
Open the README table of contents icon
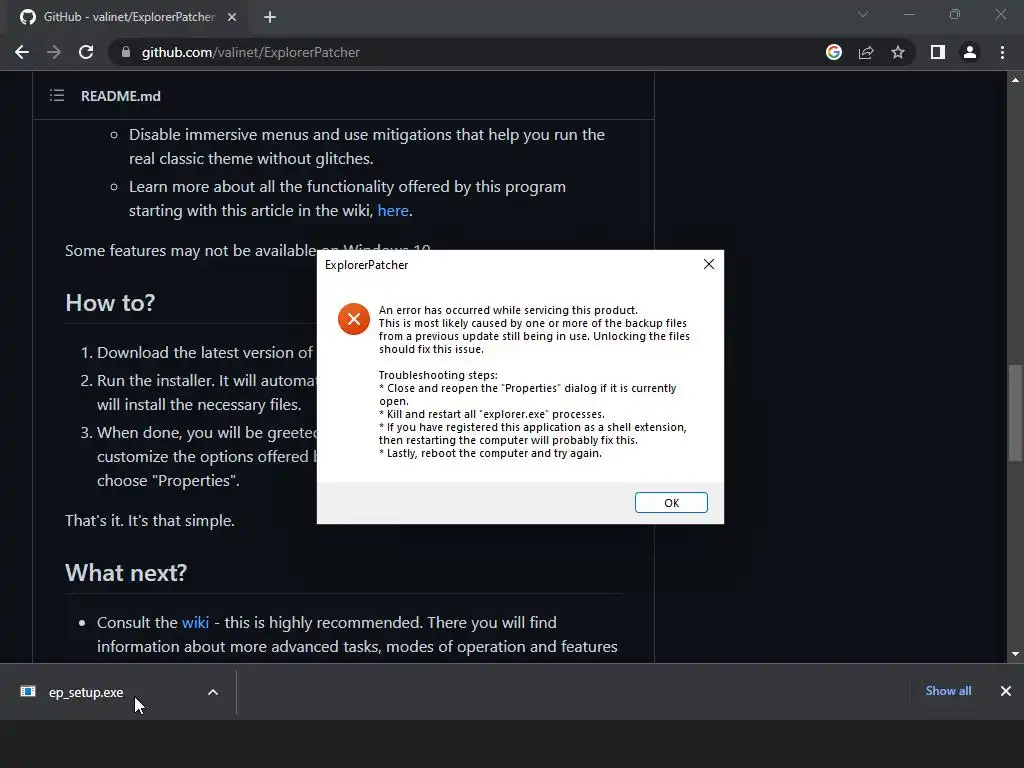click(x=57, y=96)
